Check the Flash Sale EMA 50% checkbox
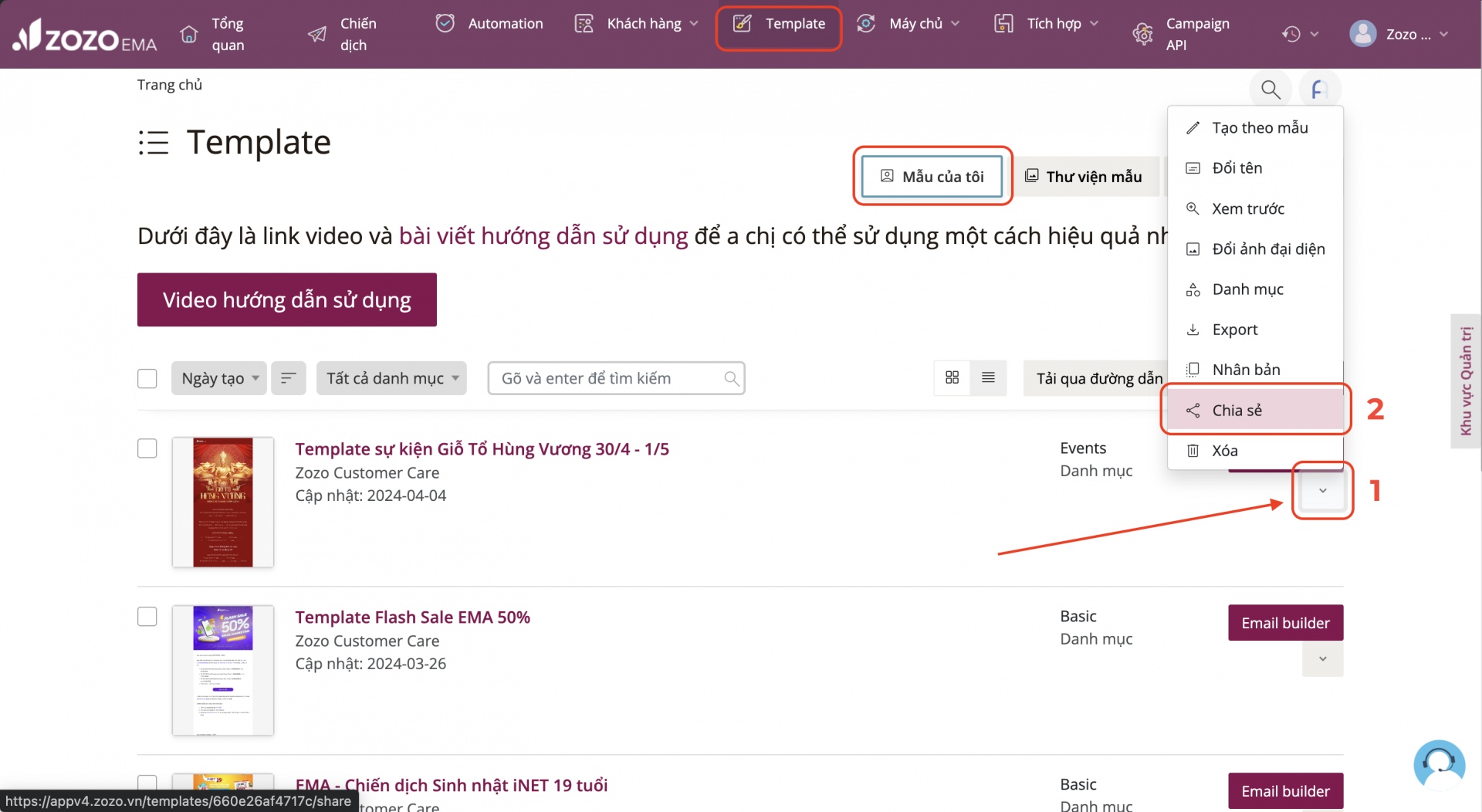1482x812 pixels. (x=147, y=617)
